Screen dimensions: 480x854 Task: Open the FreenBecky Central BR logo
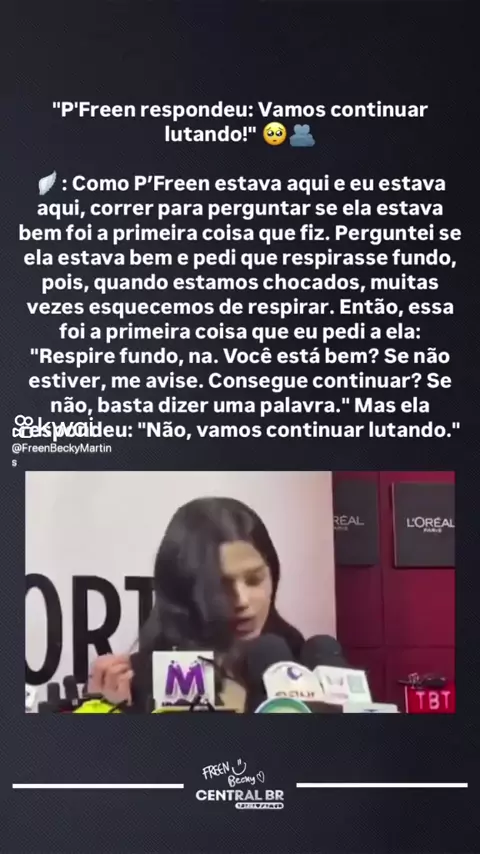tap(240, 784)
